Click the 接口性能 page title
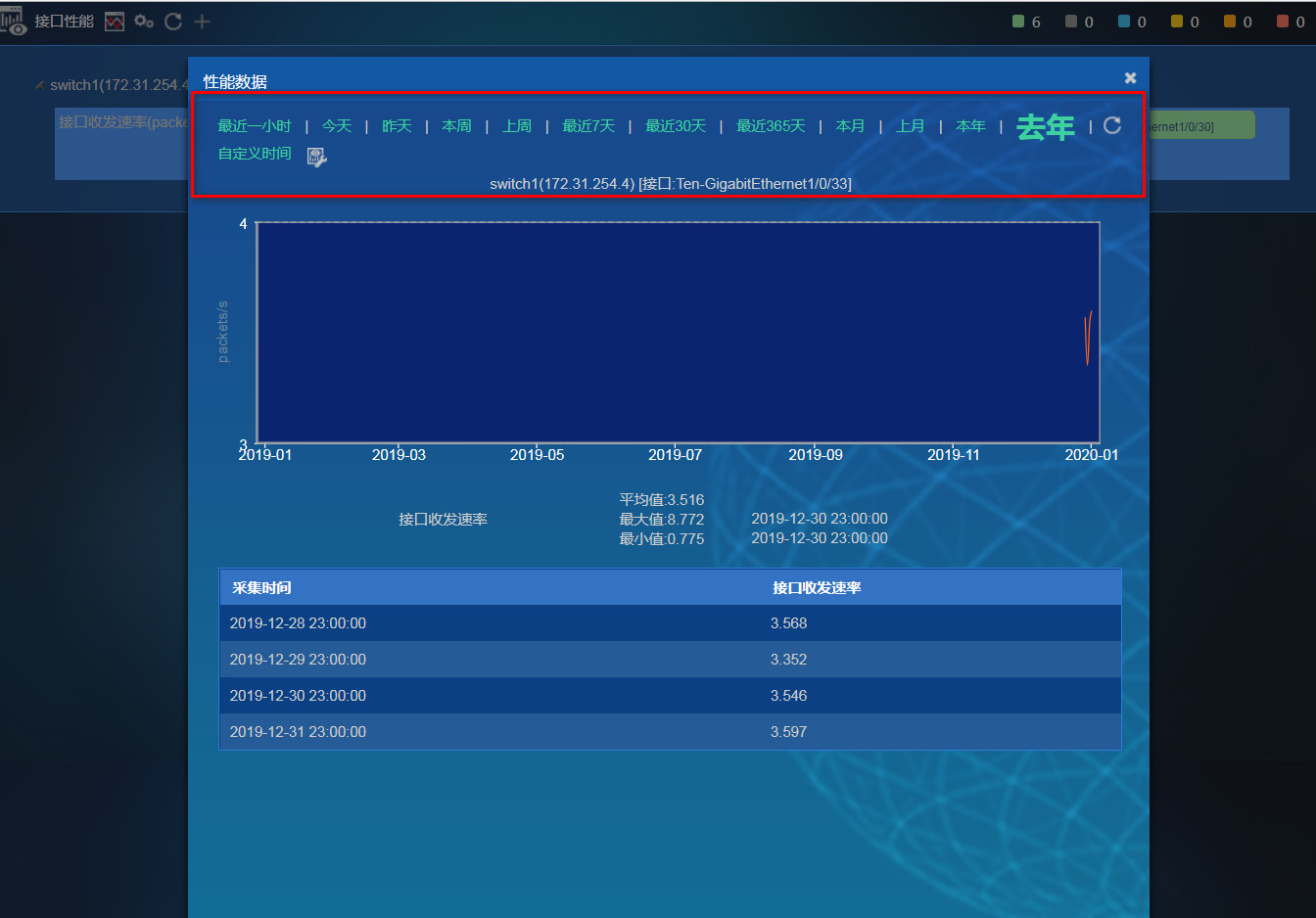 pos(65,22)
